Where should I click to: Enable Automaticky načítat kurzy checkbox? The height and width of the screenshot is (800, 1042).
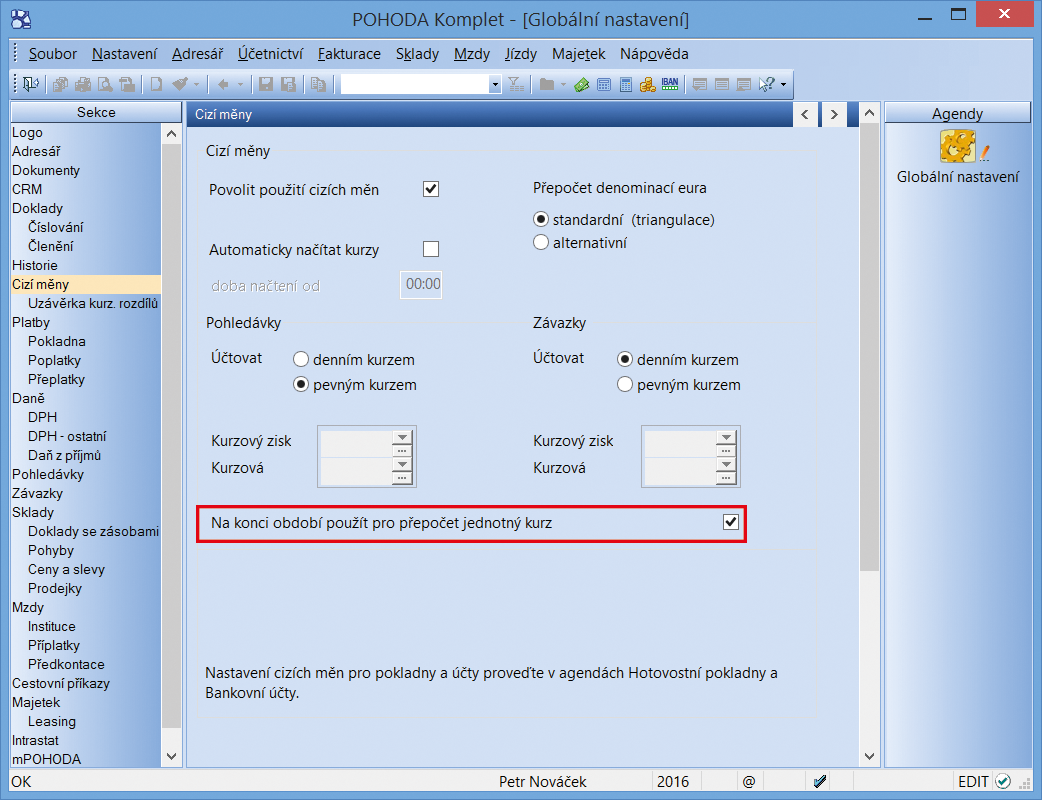(x=431, y=249)
